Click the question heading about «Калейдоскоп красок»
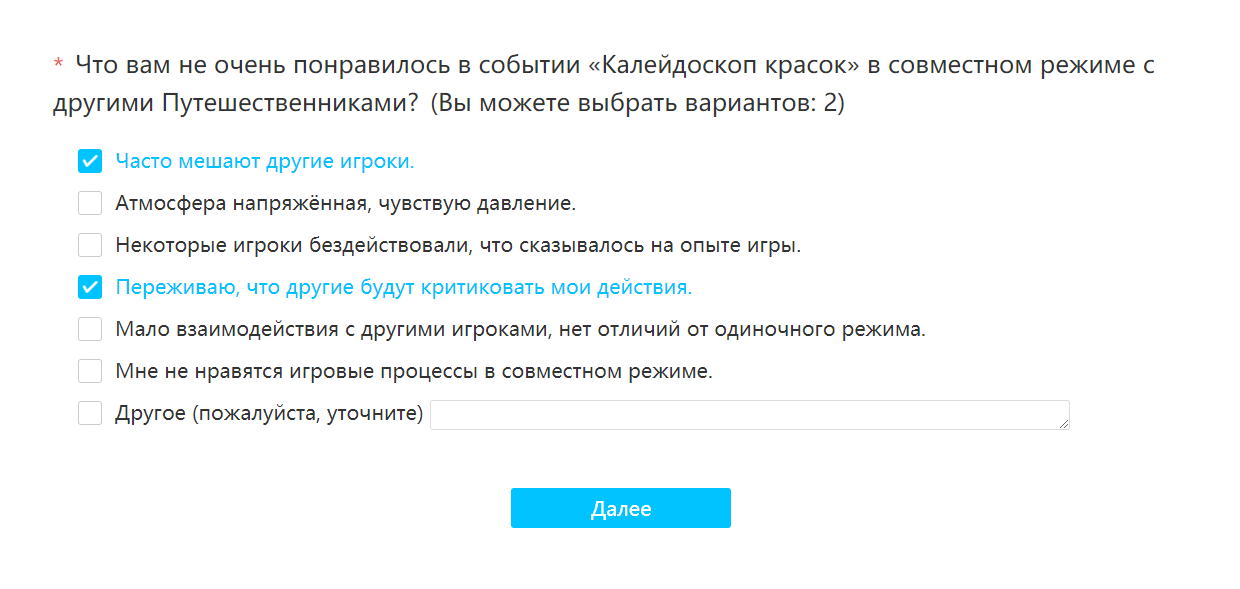The height and width of the screenshot is (589, 1240). 604,85
